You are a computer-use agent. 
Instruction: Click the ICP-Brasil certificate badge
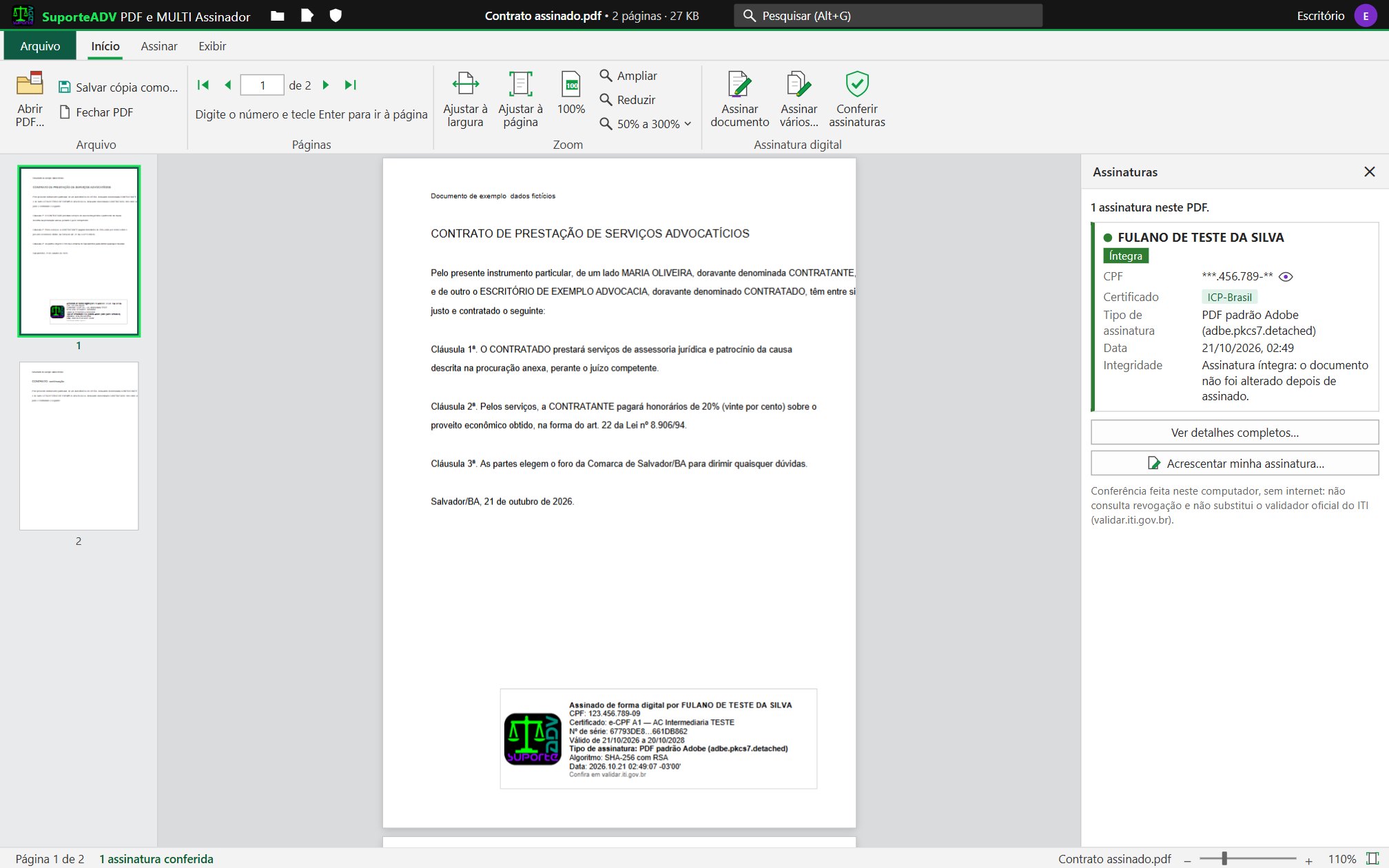click(x=1229, y=297)
